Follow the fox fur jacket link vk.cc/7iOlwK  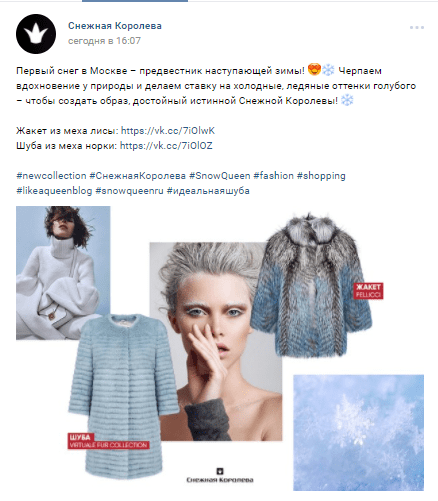tap(168, 130)
